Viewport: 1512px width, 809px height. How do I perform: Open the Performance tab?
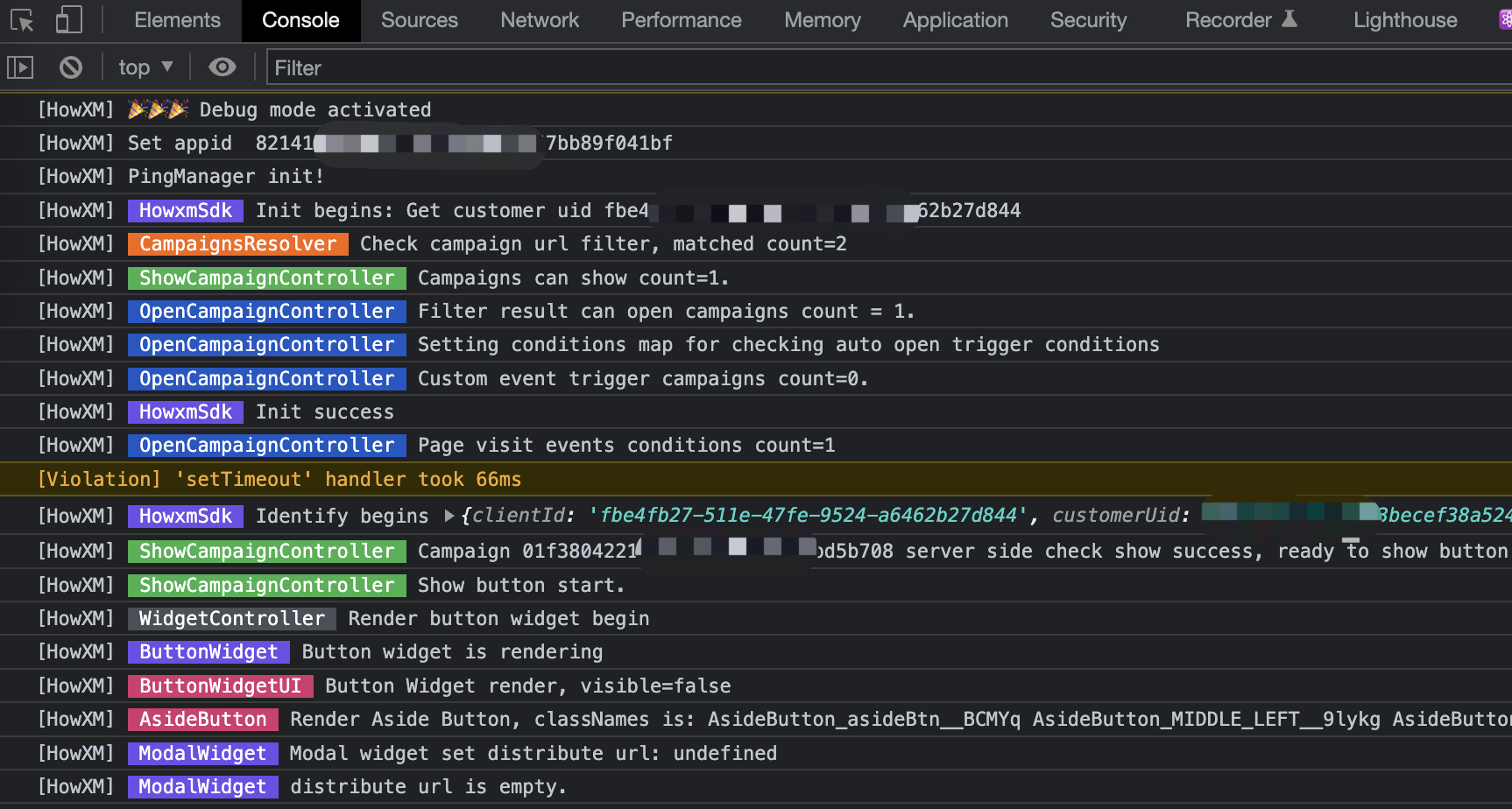[681, 20]
